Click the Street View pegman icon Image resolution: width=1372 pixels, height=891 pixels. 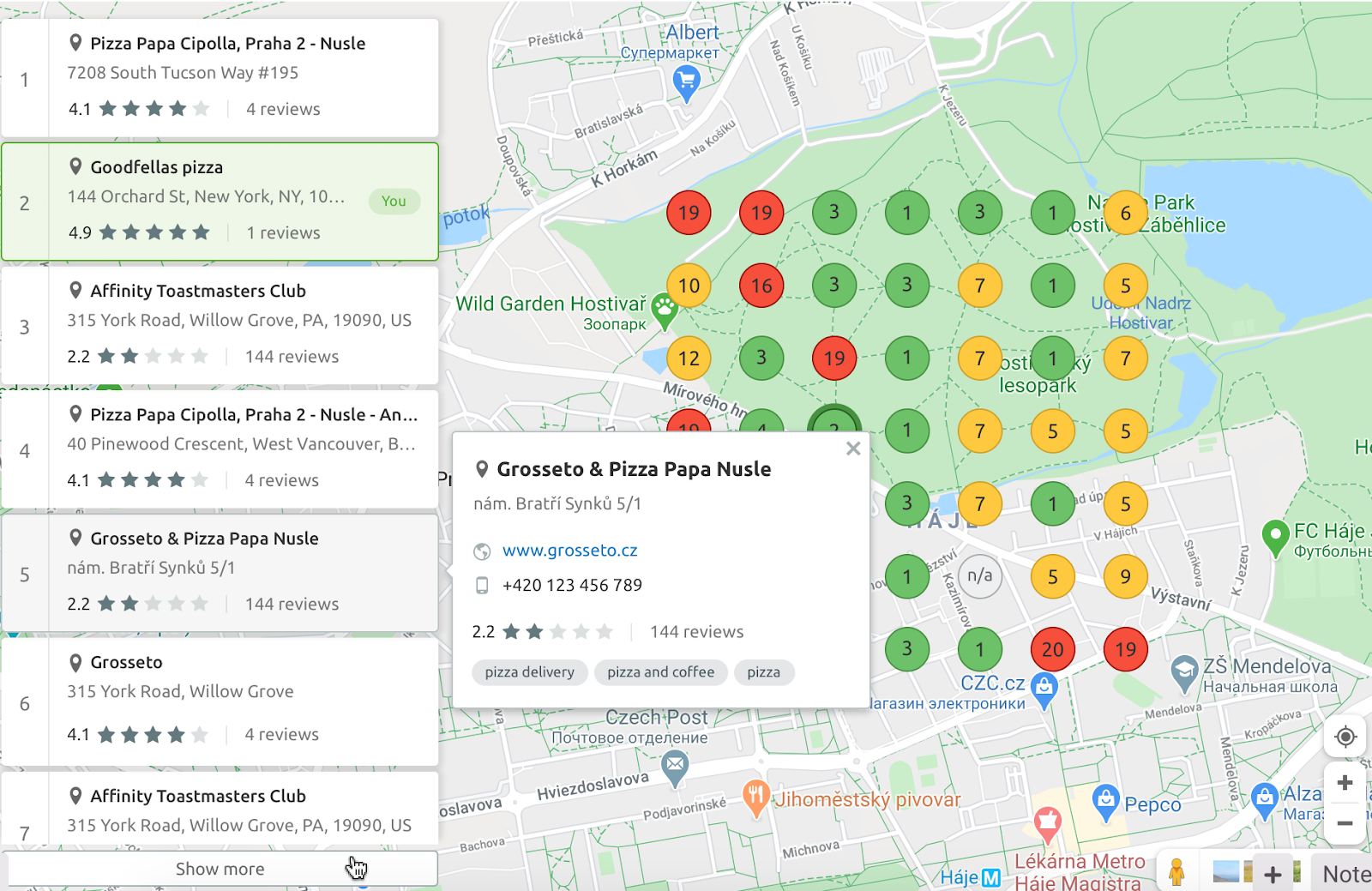point(1176,871)
